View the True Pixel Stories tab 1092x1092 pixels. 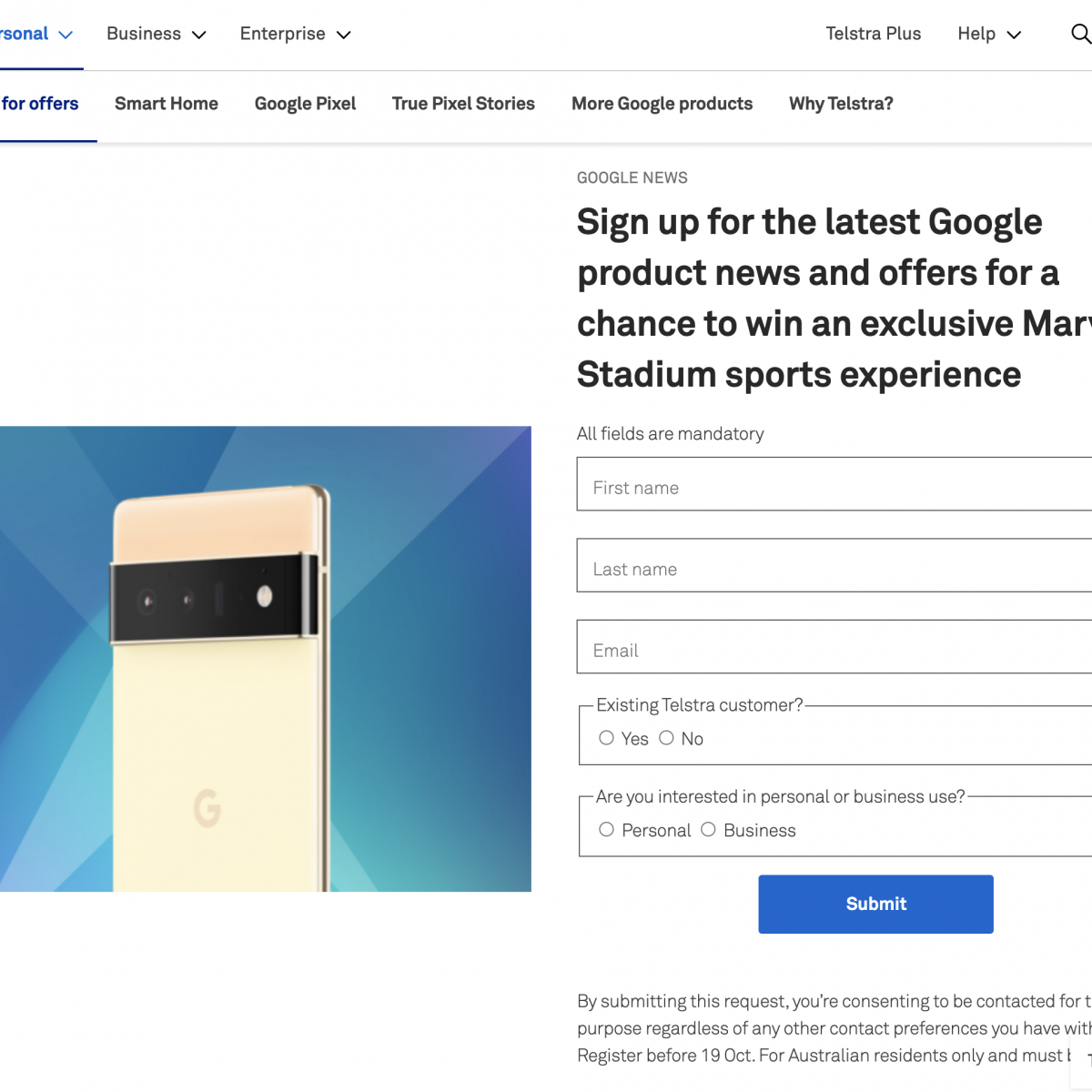click(463, 104)
